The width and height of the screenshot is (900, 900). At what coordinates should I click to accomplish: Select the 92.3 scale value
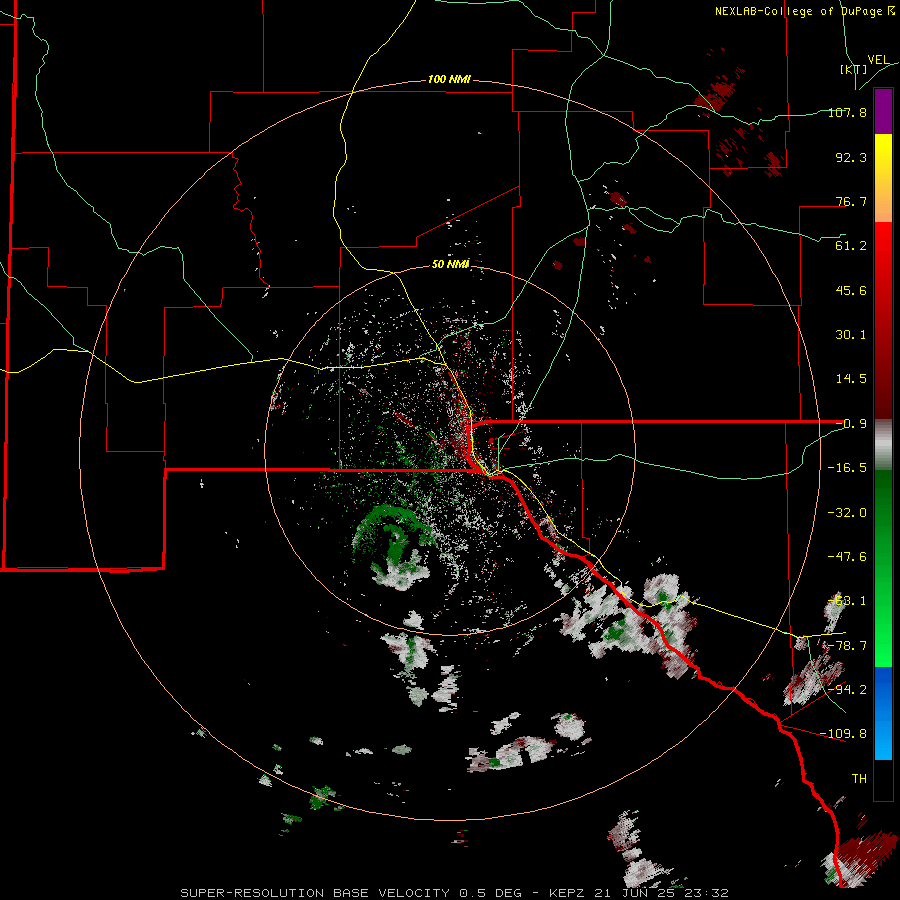[851, 157]
